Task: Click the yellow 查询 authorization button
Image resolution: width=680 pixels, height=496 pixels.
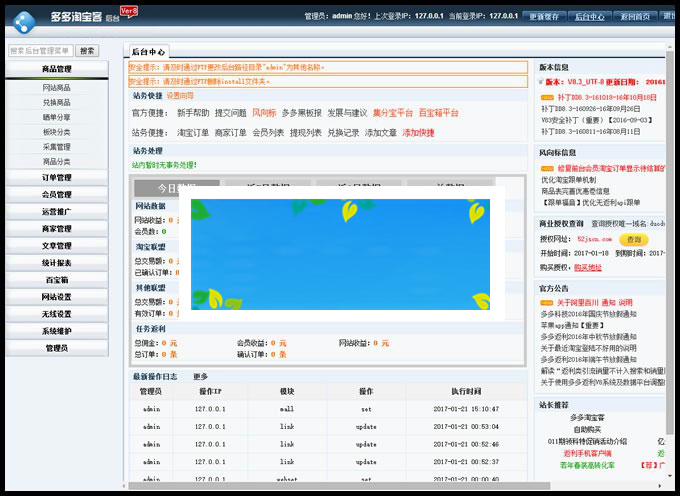Action: [632, 239]
